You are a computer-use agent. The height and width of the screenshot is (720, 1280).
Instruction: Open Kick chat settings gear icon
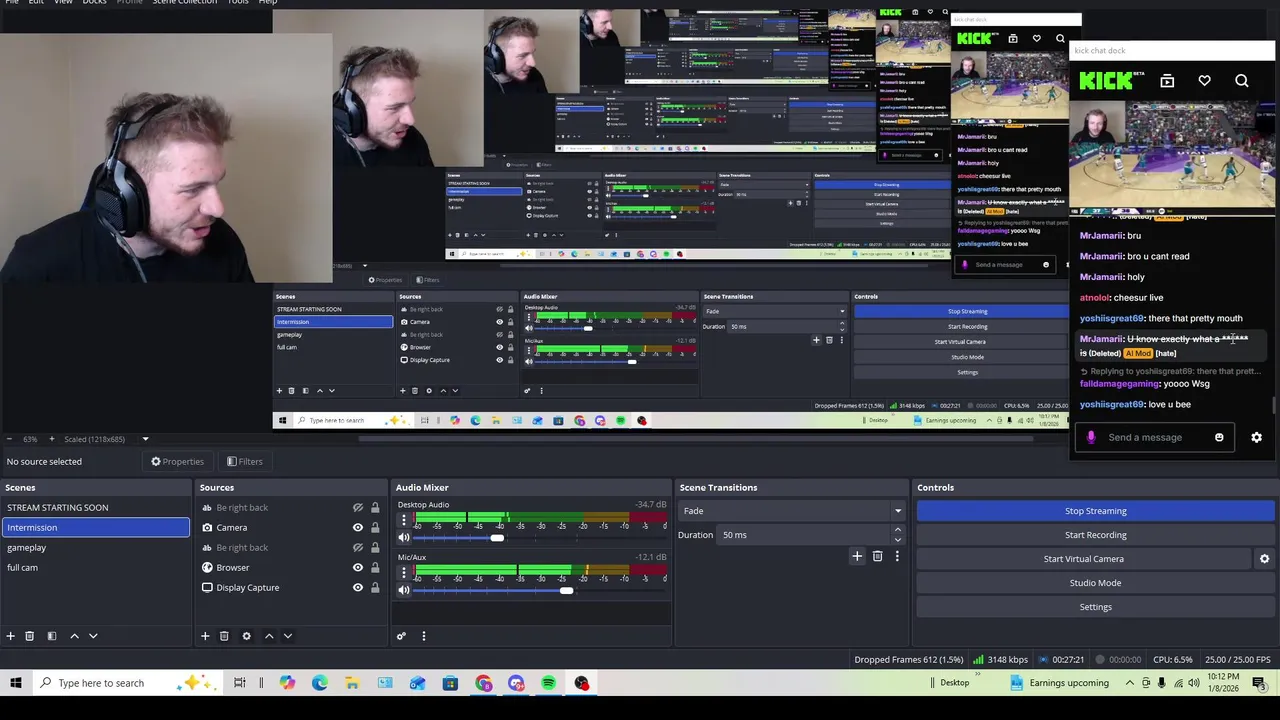1256,437
